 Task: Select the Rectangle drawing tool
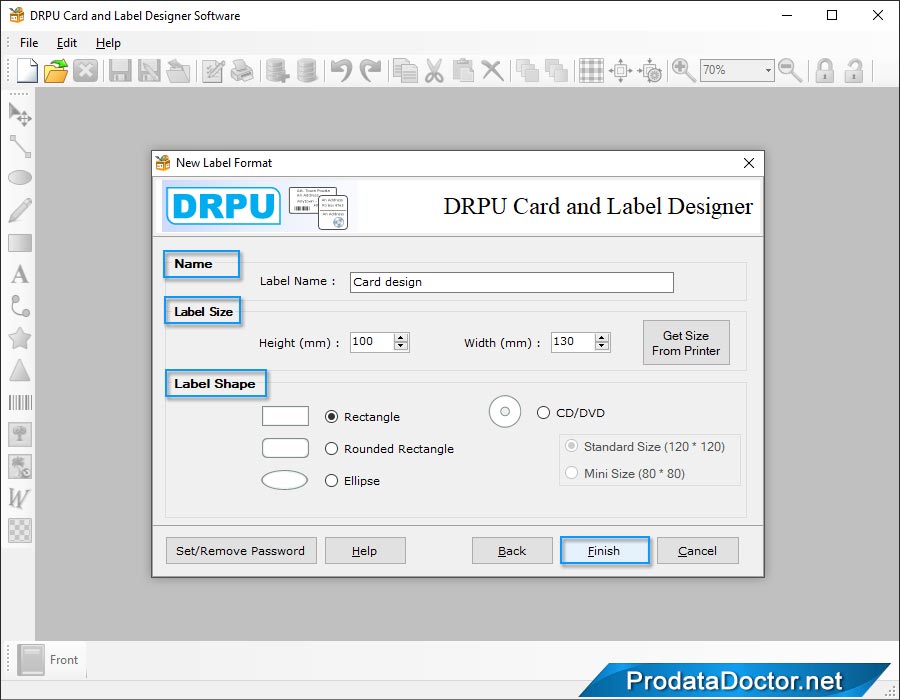pyautogui.click(x=20, y=243)
